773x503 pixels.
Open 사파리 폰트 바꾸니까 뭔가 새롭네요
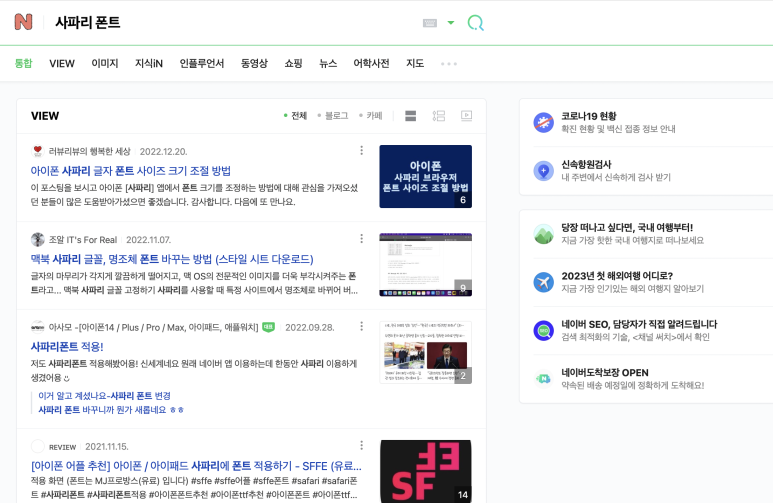pos(111,410)
